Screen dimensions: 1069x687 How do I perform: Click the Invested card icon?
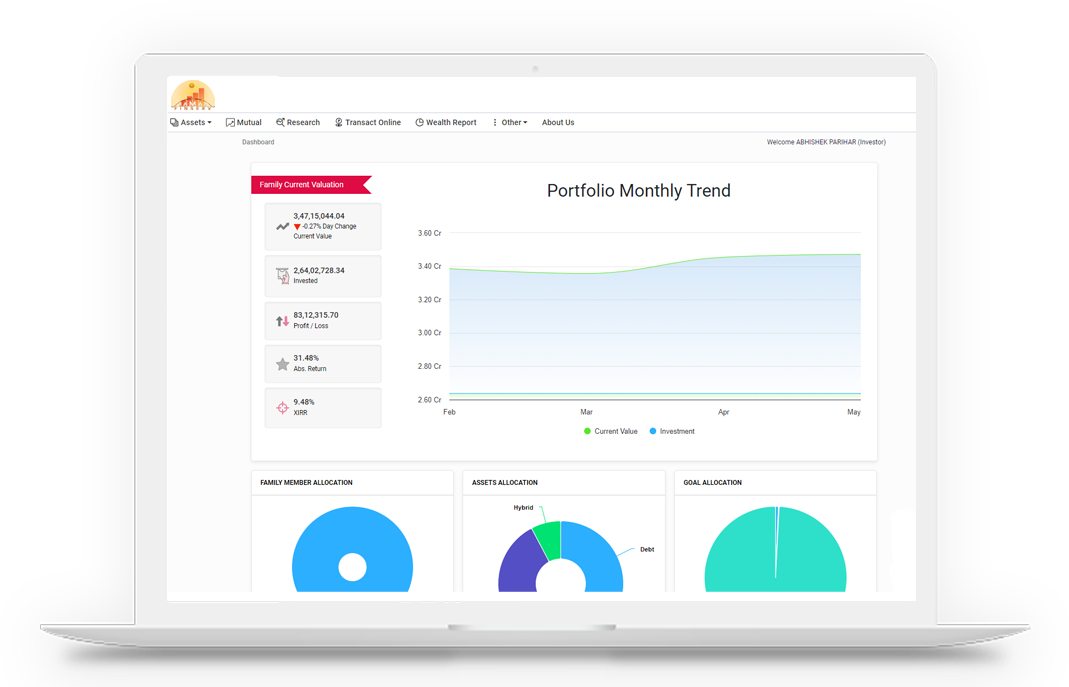pos(282,275)
